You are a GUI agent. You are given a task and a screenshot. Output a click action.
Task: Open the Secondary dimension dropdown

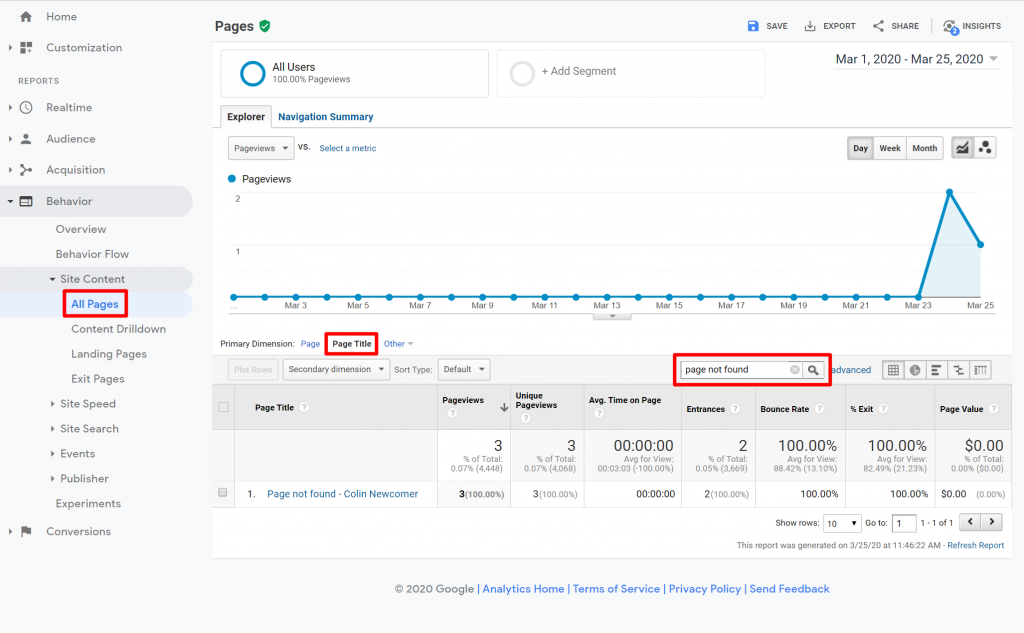(x=337, y=369)
